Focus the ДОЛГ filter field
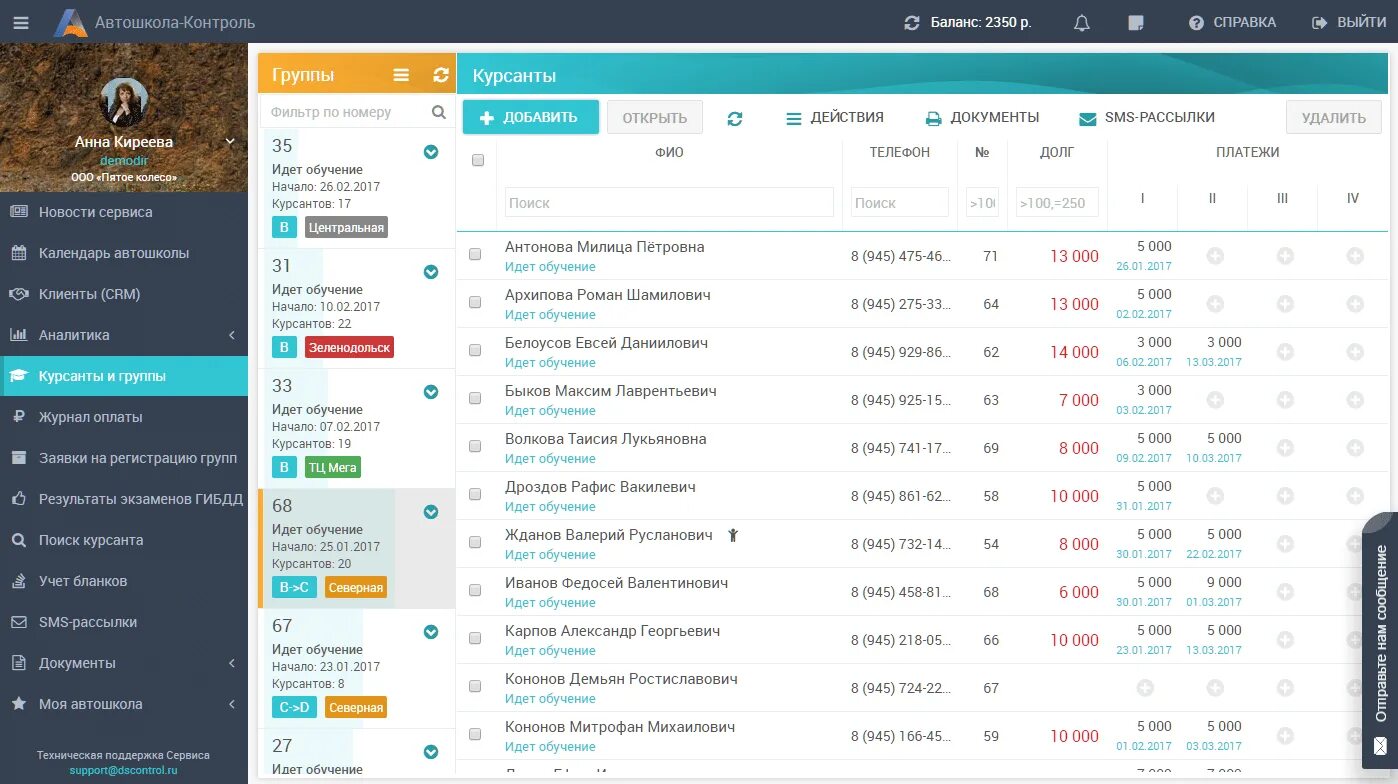1398x784 pixels. point(1057,202)
